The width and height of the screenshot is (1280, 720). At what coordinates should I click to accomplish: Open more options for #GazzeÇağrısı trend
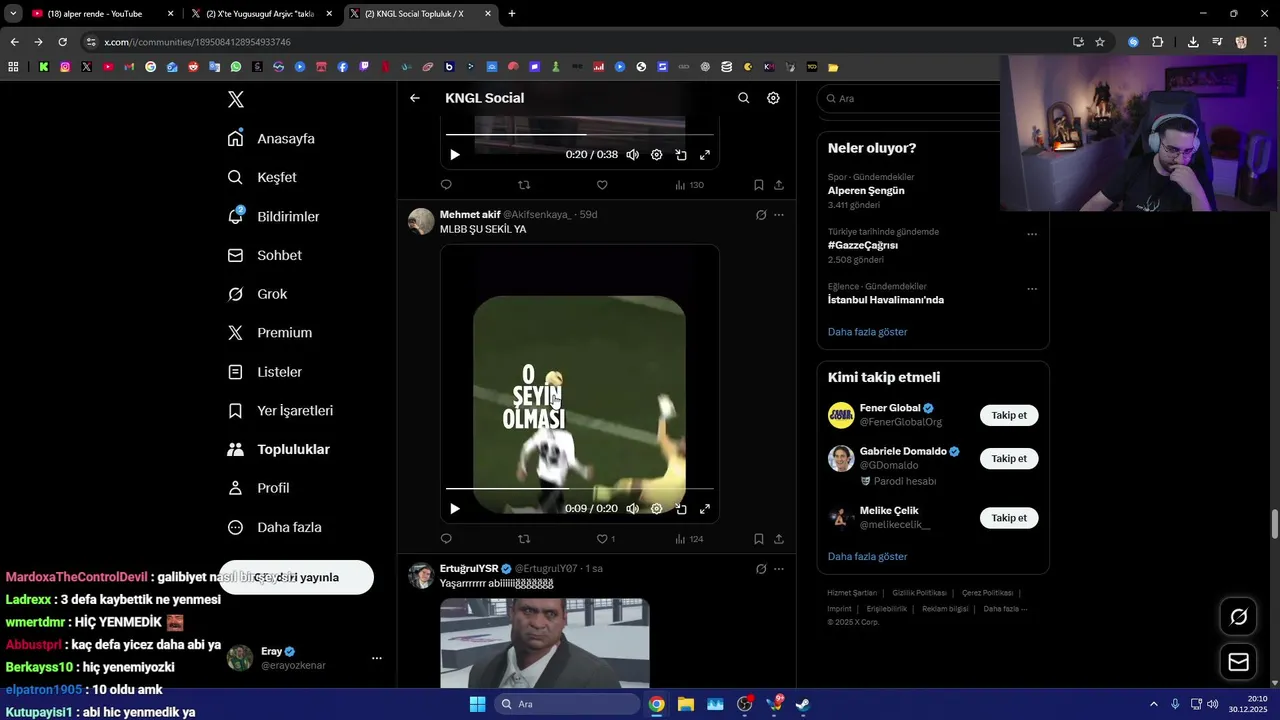[1032, 235]
